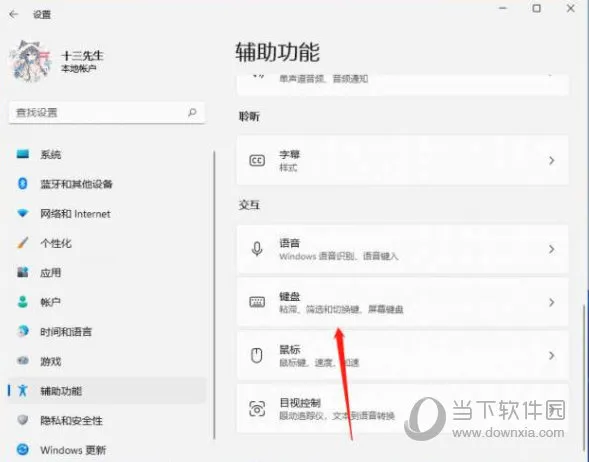589x462 pixels.
Task: Click the CC captions icon
Action: [x=257, y=161]
